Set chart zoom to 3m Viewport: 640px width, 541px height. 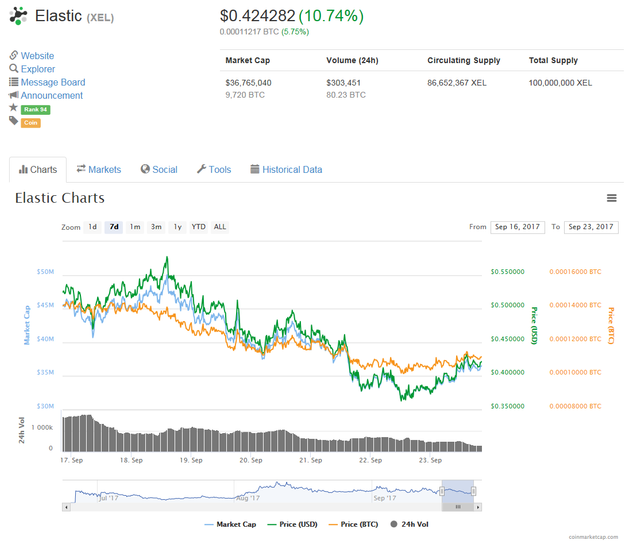(x=156, y=227)
